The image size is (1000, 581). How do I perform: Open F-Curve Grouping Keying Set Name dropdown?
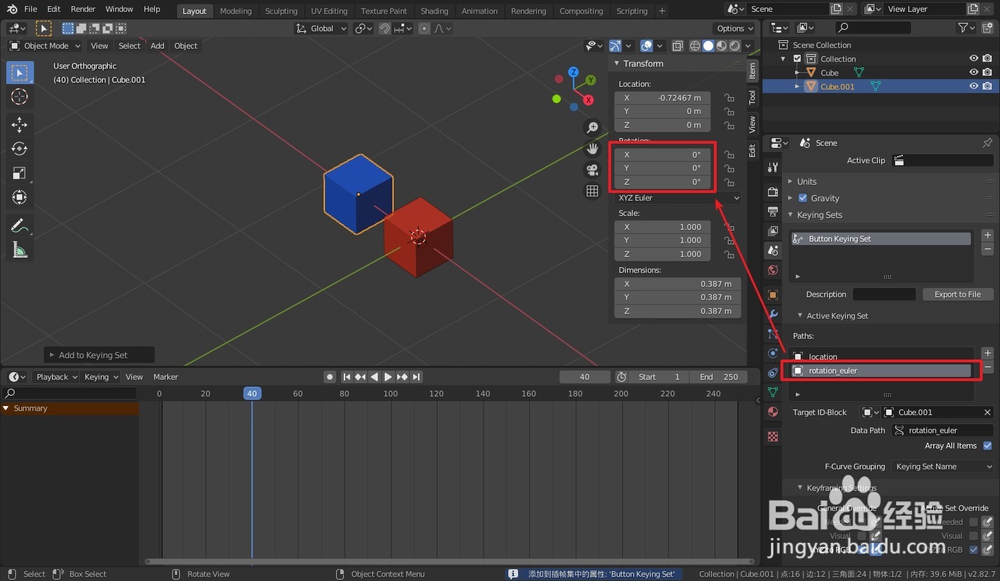click(943, 467)
